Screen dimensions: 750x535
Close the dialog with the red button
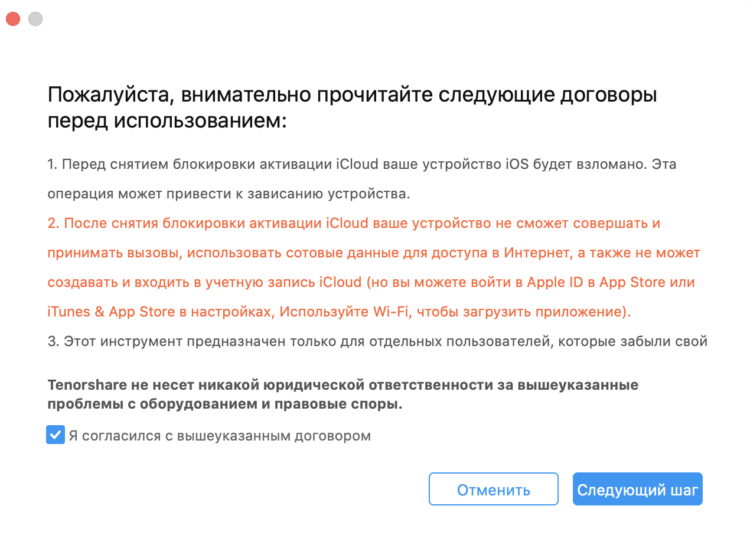[x=13, y=19]
